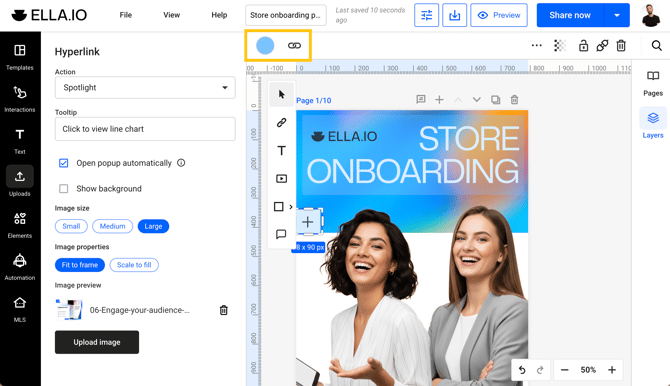Duplicate the current page
The image size is (670, 386).
point(496,100)
